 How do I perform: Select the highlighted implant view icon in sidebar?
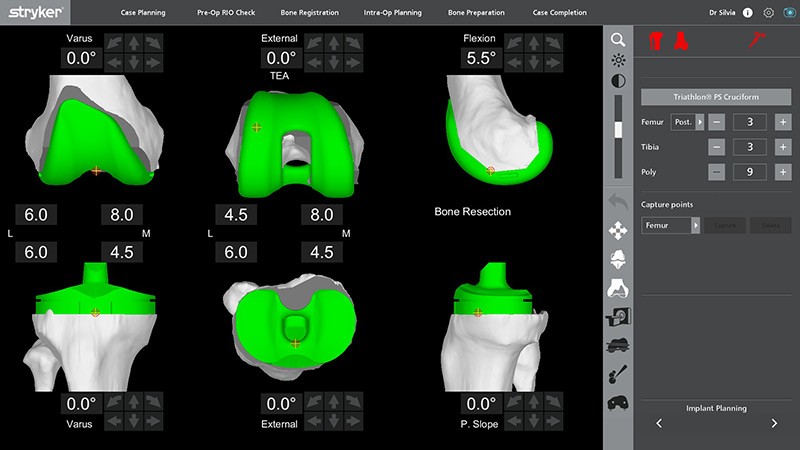pyautogui.click(x=618, y=288)
